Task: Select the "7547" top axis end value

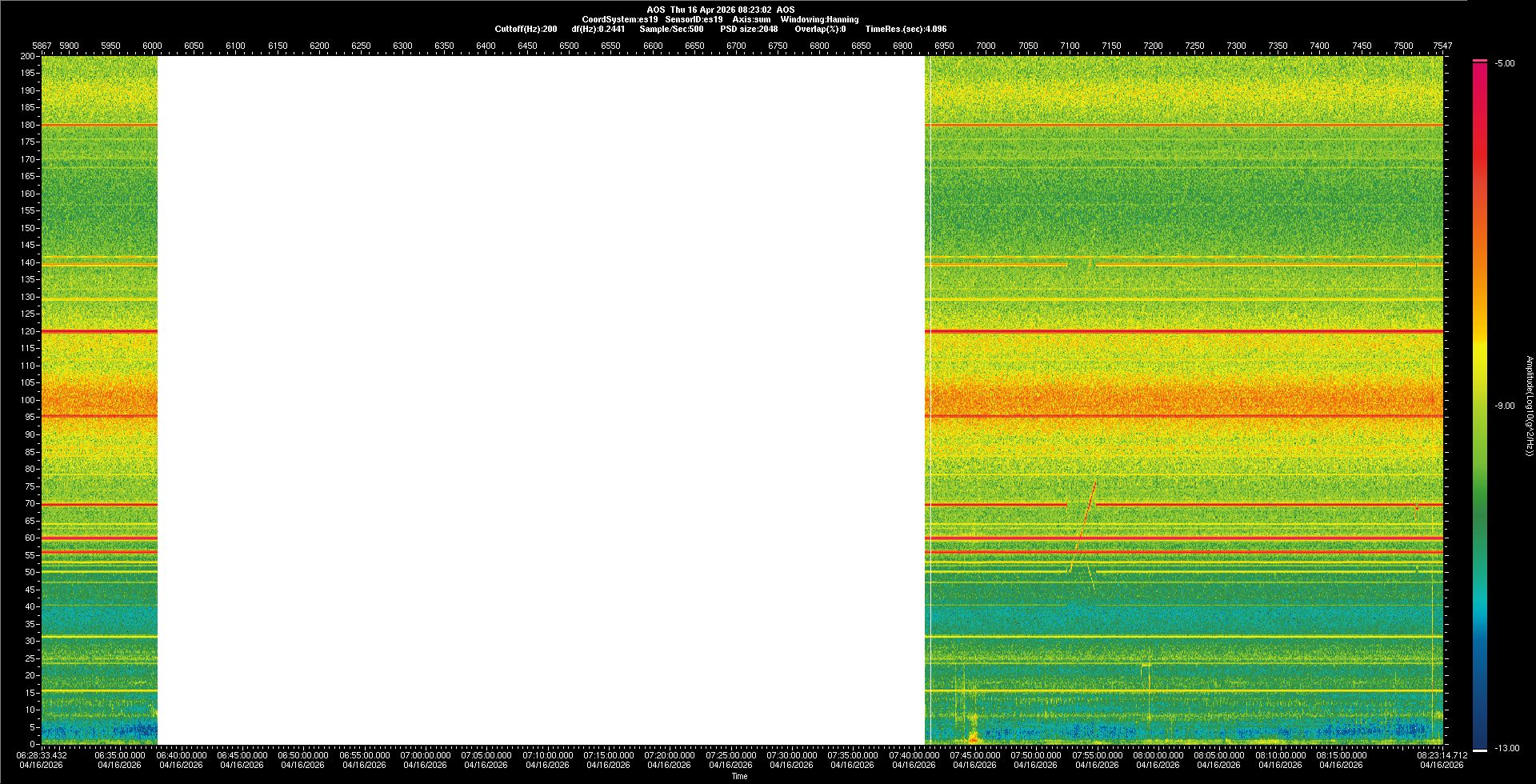Action: pyautogui.click(x=1442, y=46)
